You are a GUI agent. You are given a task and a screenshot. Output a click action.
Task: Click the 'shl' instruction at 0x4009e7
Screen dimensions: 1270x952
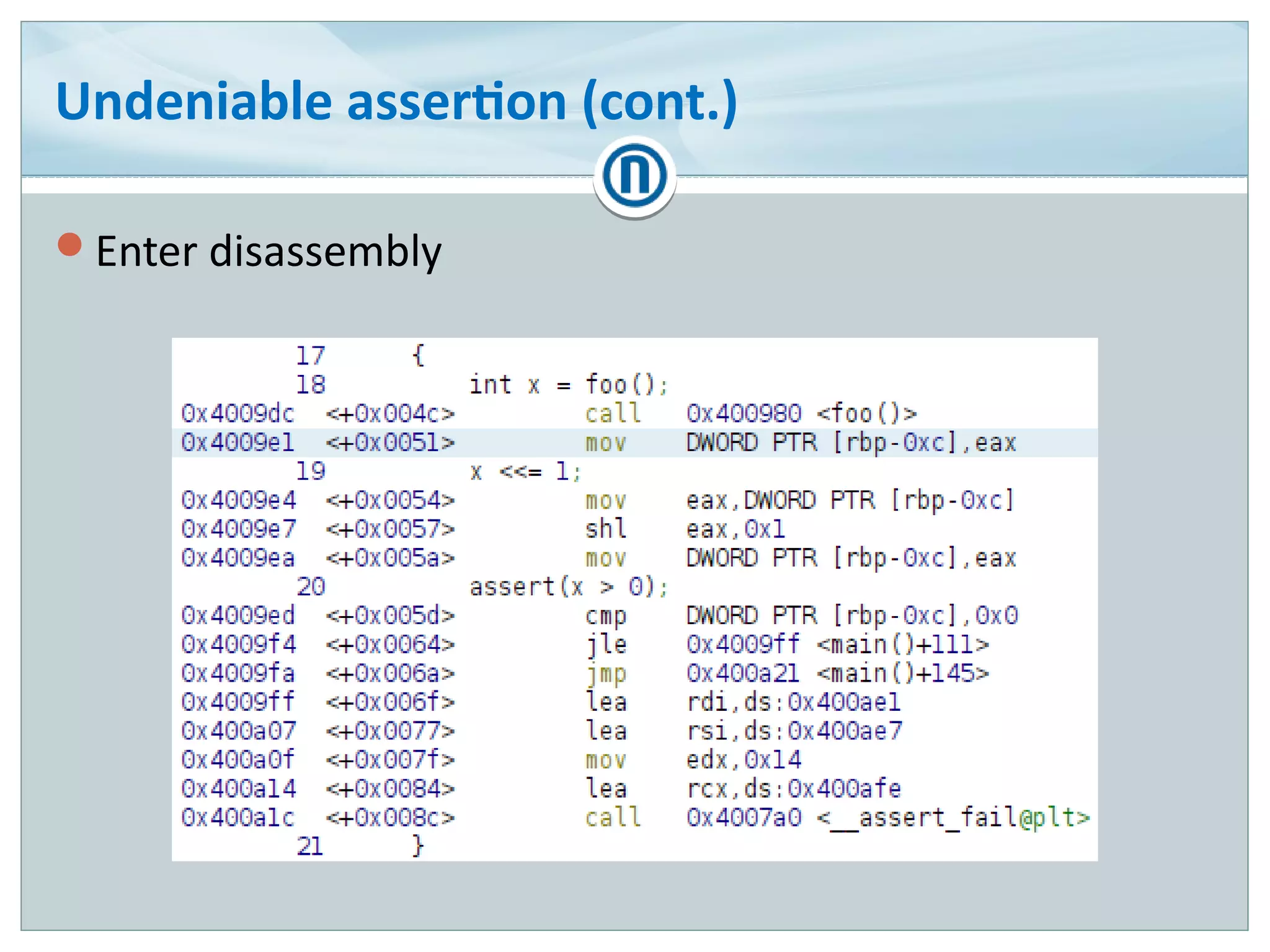click(x=606, y=529)
